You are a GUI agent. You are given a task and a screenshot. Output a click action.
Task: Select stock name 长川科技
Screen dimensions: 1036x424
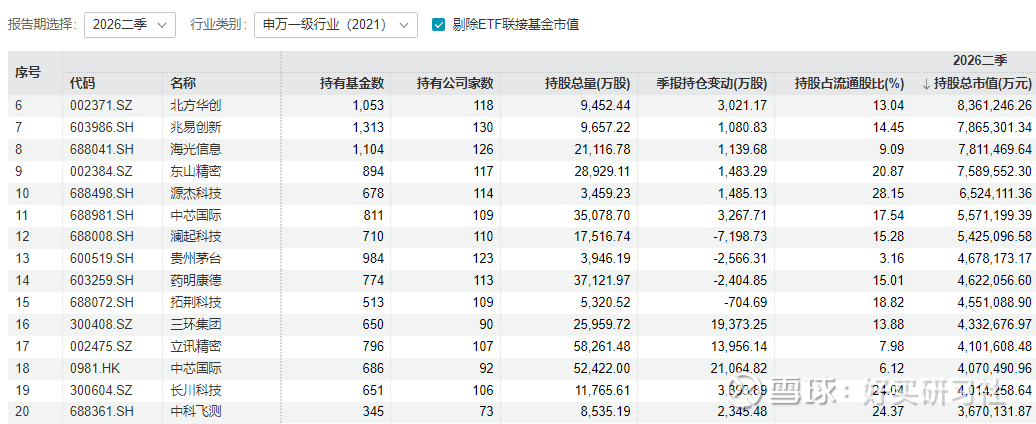pos(196,390)
